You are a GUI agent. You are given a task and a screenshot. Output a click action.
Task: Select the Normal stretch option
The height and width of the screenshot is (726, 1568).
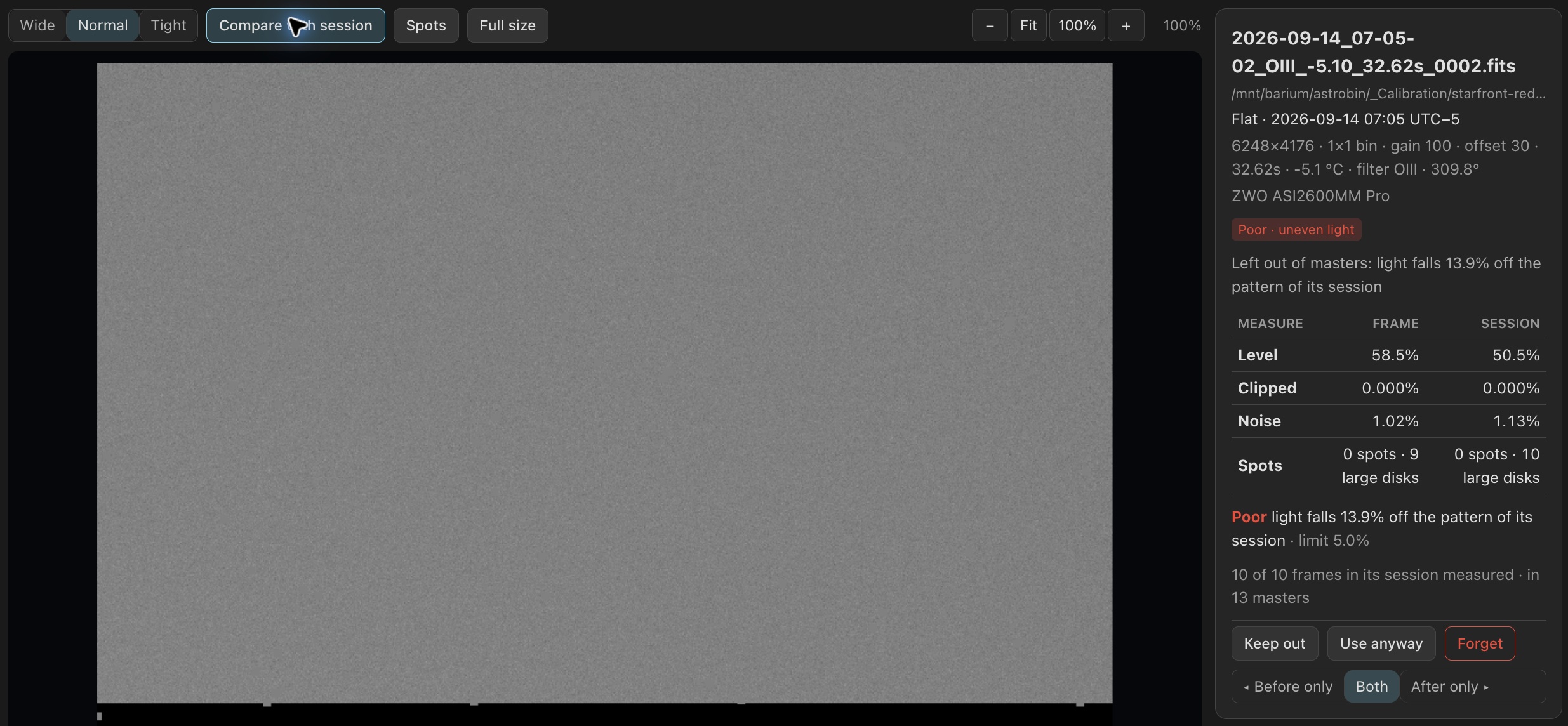point(103,25)
